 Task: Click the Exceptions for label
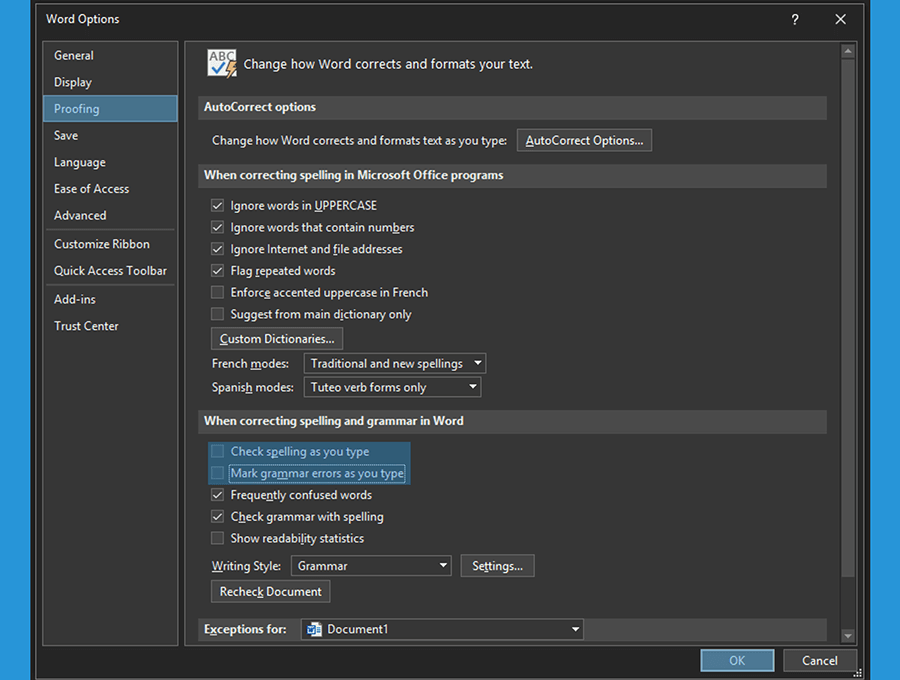coord(245,630)
